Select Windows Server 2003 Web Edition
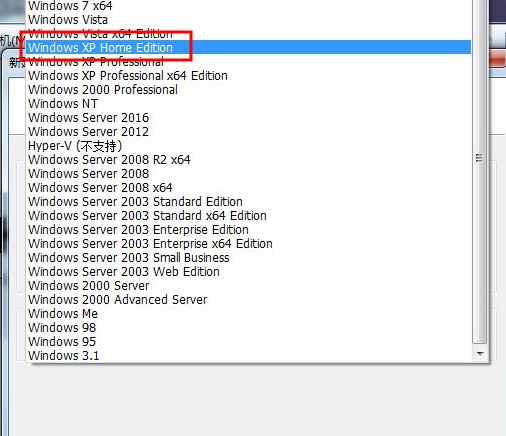Screen dimensions: 506x436 (x=249, y=272)
